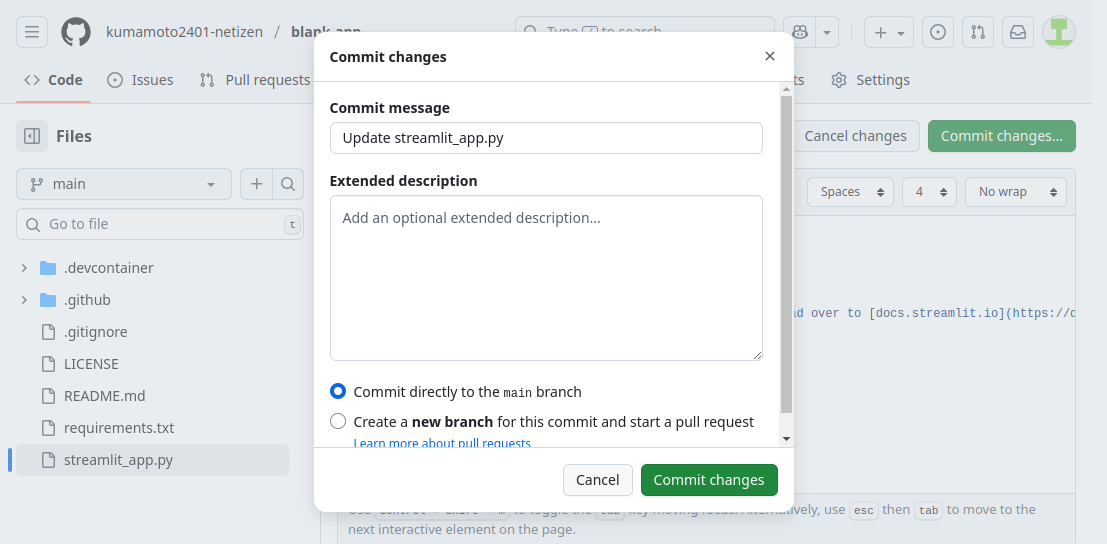Click the green Commit changes button in dialog
Image resolution: width=1107 pixels, height=544 pixels.
point(709,480)
